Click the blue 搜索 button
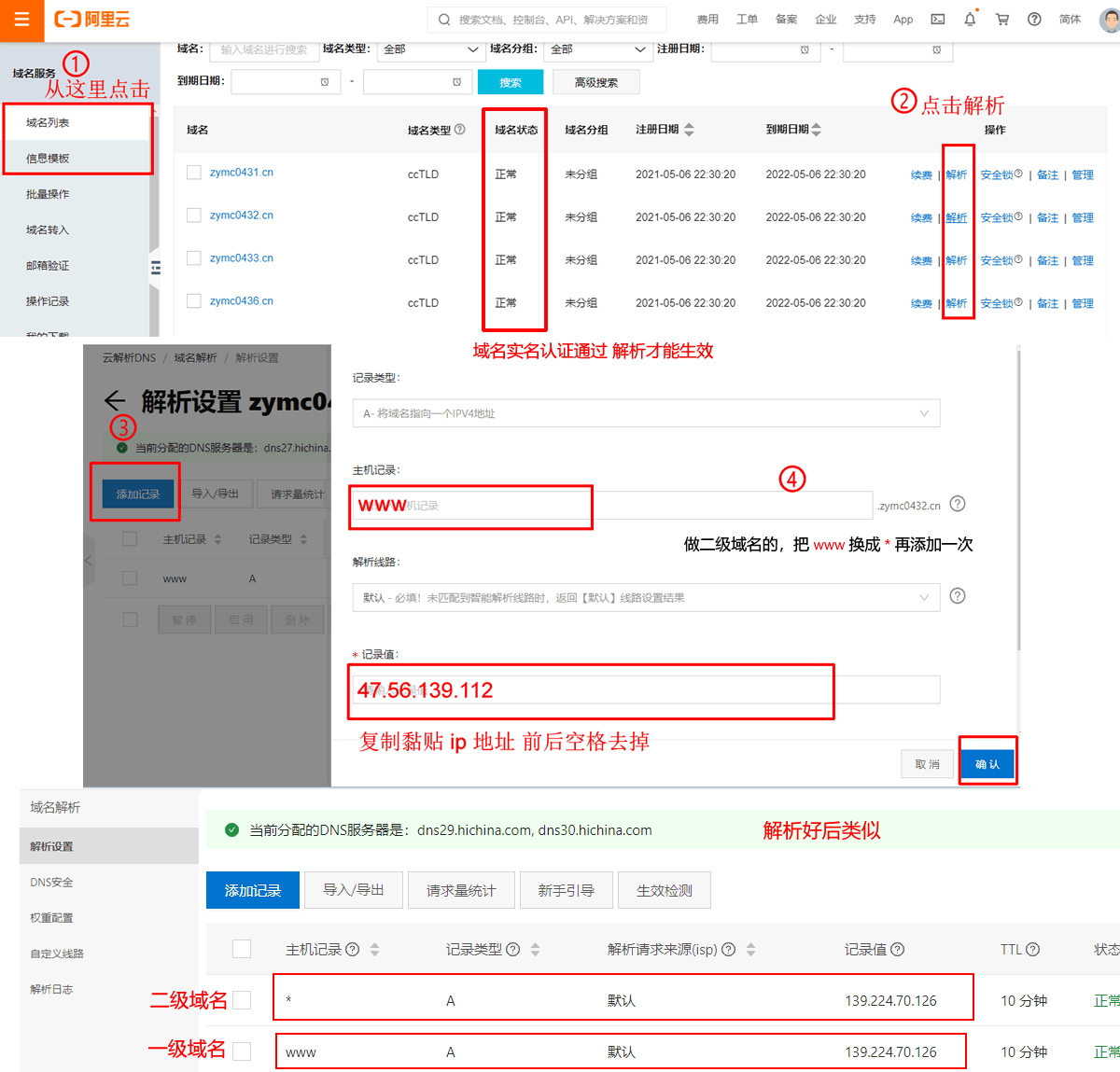Viewport: 1120px width, 1072px height. pos(510,83)
